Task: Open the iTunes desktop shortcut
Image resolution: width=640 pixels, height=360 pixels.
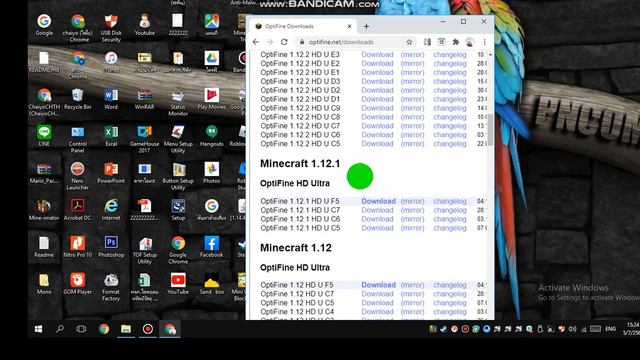Action: click(111, 62)
